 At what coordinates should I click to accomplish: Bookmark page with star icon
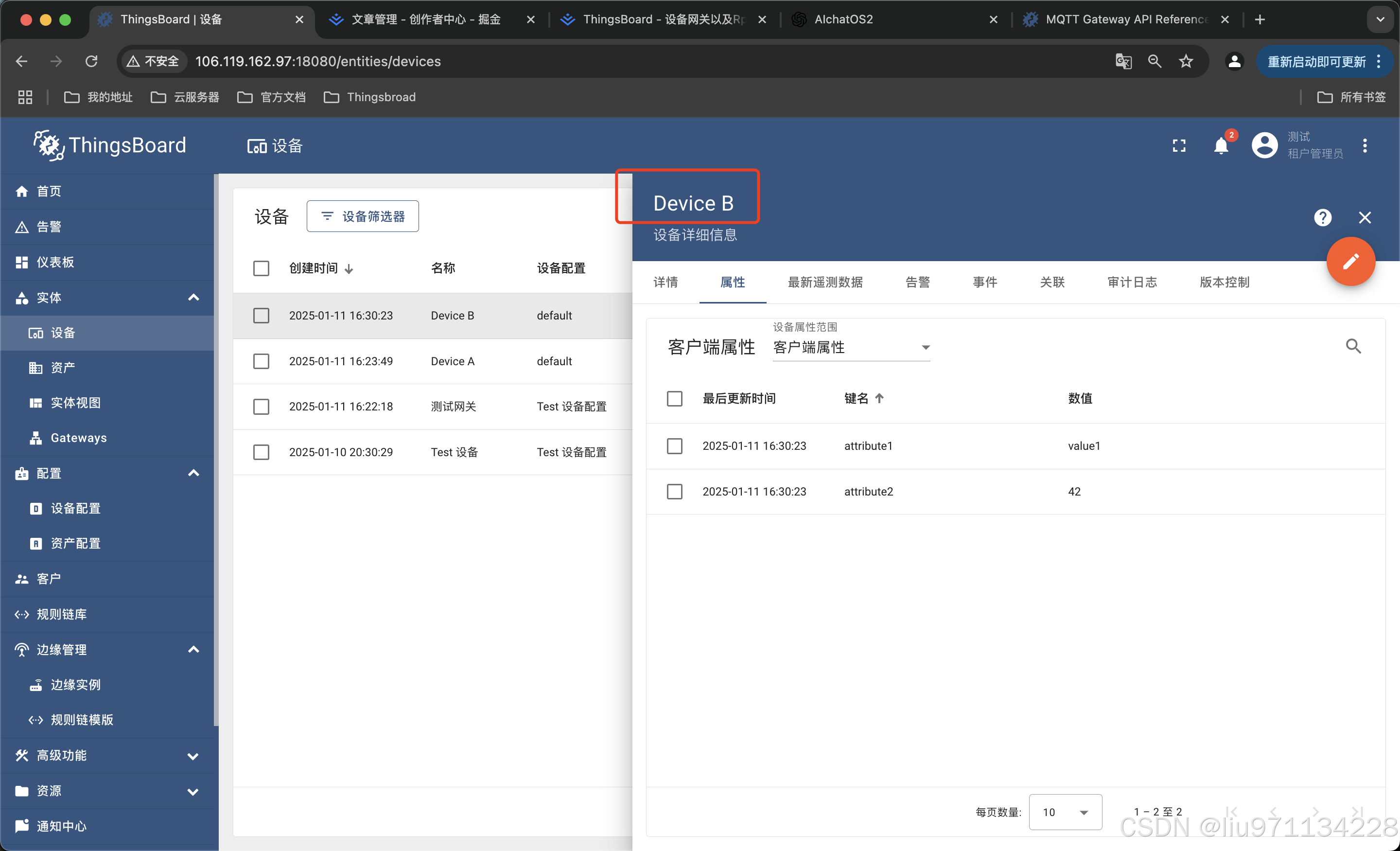(1185, 61)
